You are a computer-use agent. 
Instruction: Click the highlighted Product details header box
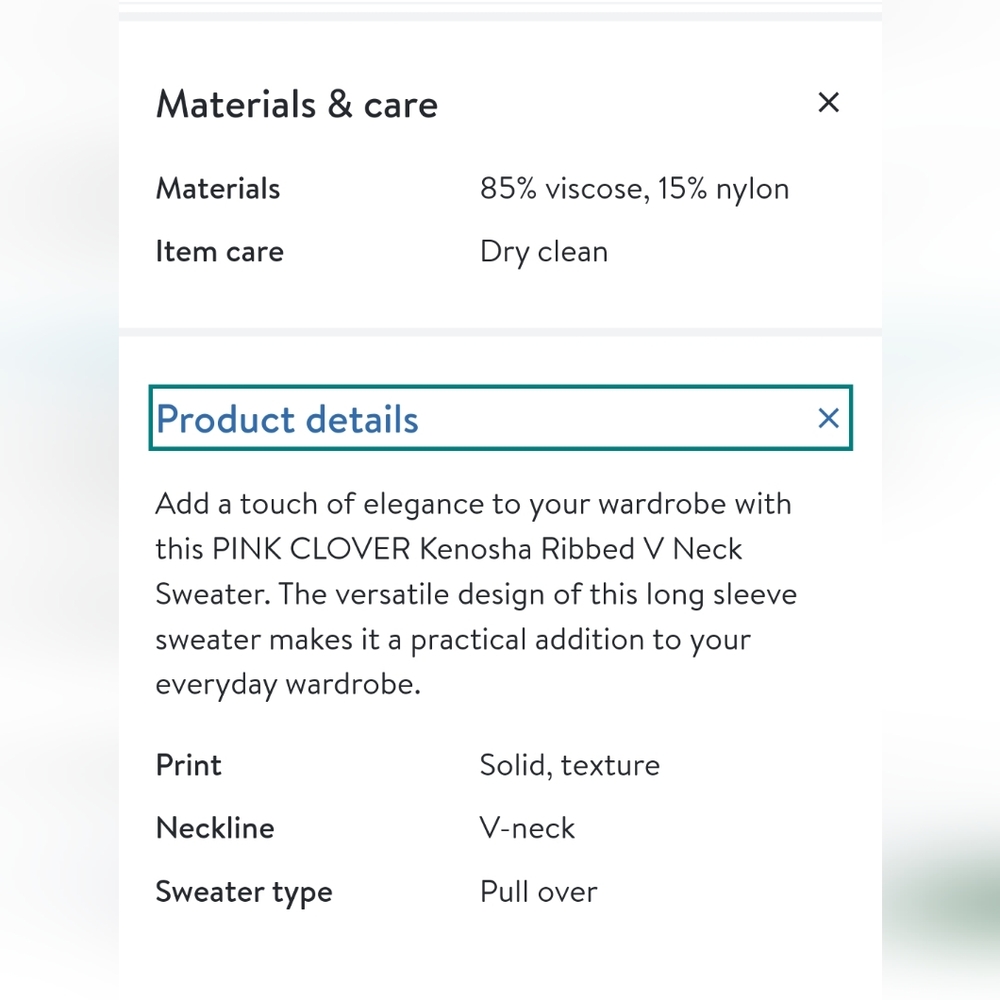click(x=500, y=418)
